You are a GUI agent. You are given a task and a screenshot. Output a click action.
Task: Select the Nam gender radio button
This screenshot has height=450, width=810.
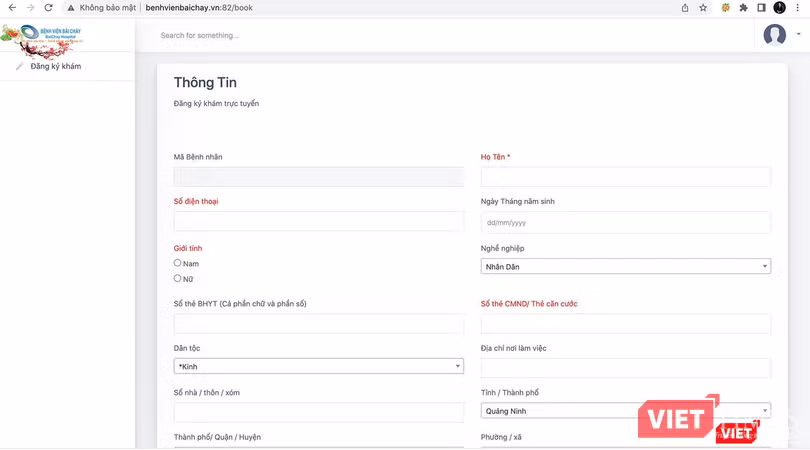pyautogui.click(x=178, y=263)
